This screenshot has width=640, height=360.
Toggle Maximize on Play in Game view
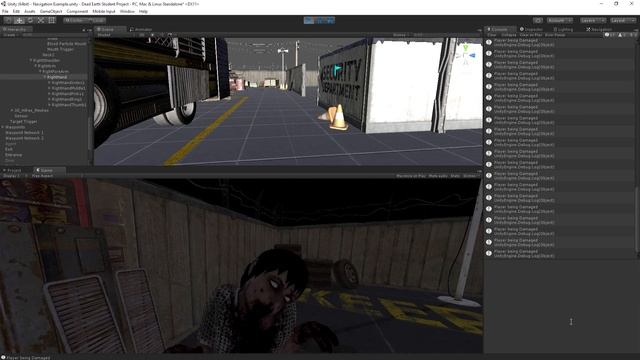pyautogui.click(x=411, y=176)
